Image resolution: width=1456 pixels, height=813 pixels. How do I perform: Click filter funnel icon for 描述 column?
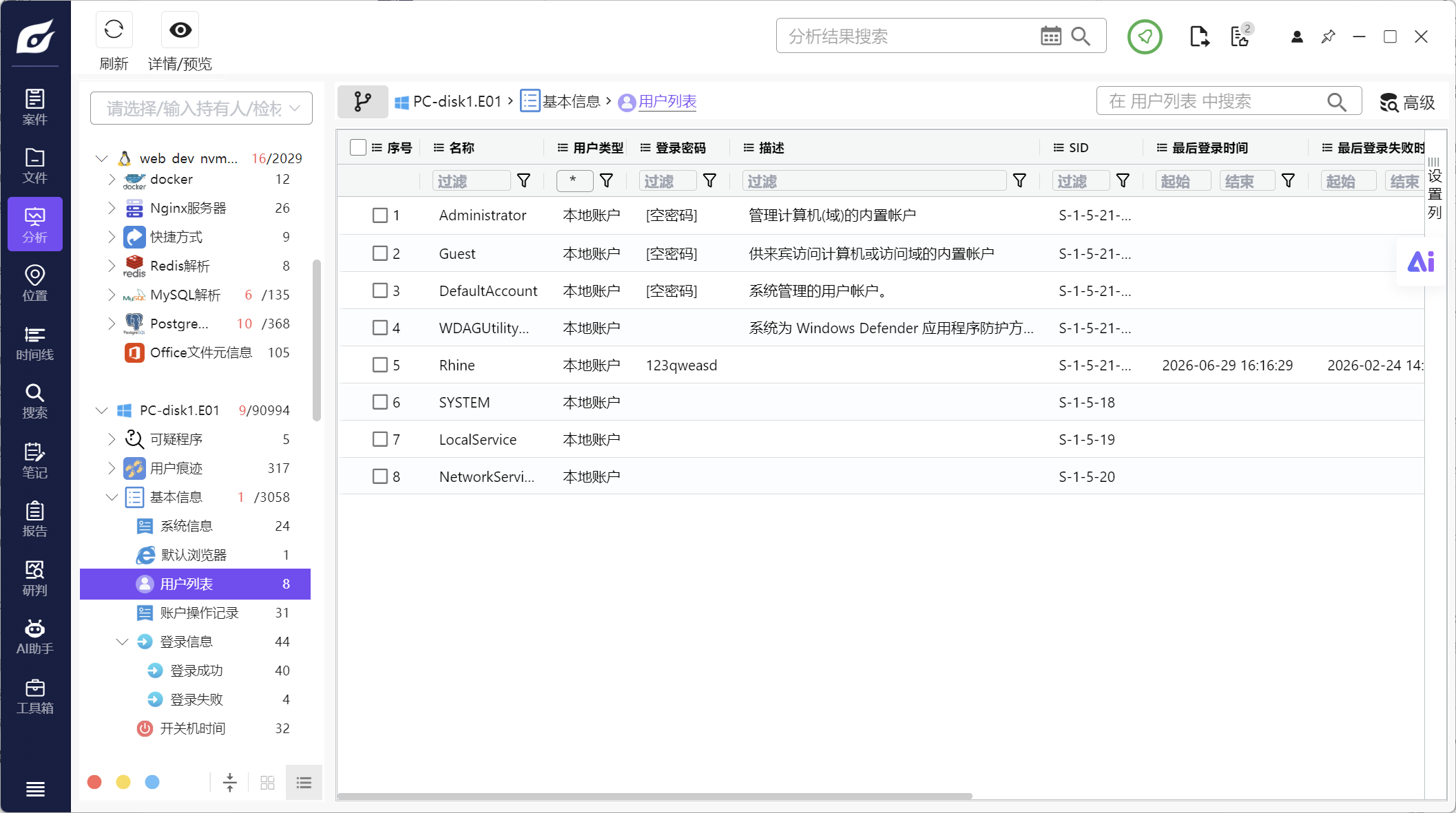(1020, 181)
